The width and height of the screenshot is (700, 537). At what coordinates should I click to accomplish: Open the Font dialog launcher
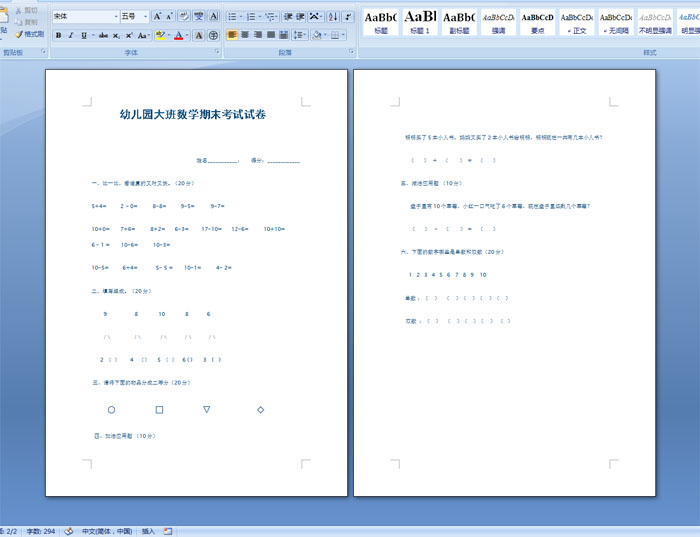pyautogui.click(x=217, y=52)
